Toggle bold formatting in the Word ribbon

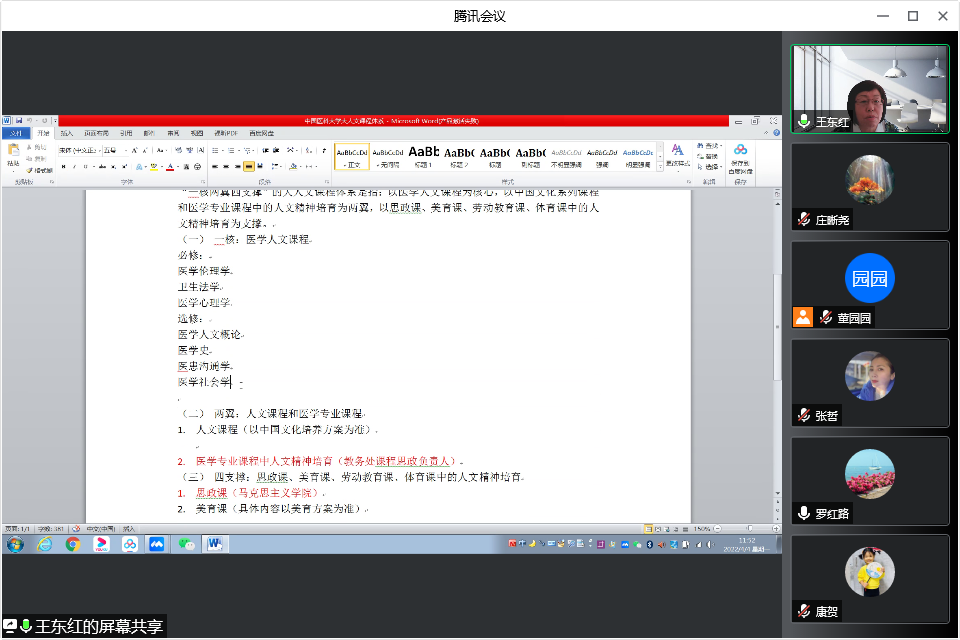[x=63, y=166]
